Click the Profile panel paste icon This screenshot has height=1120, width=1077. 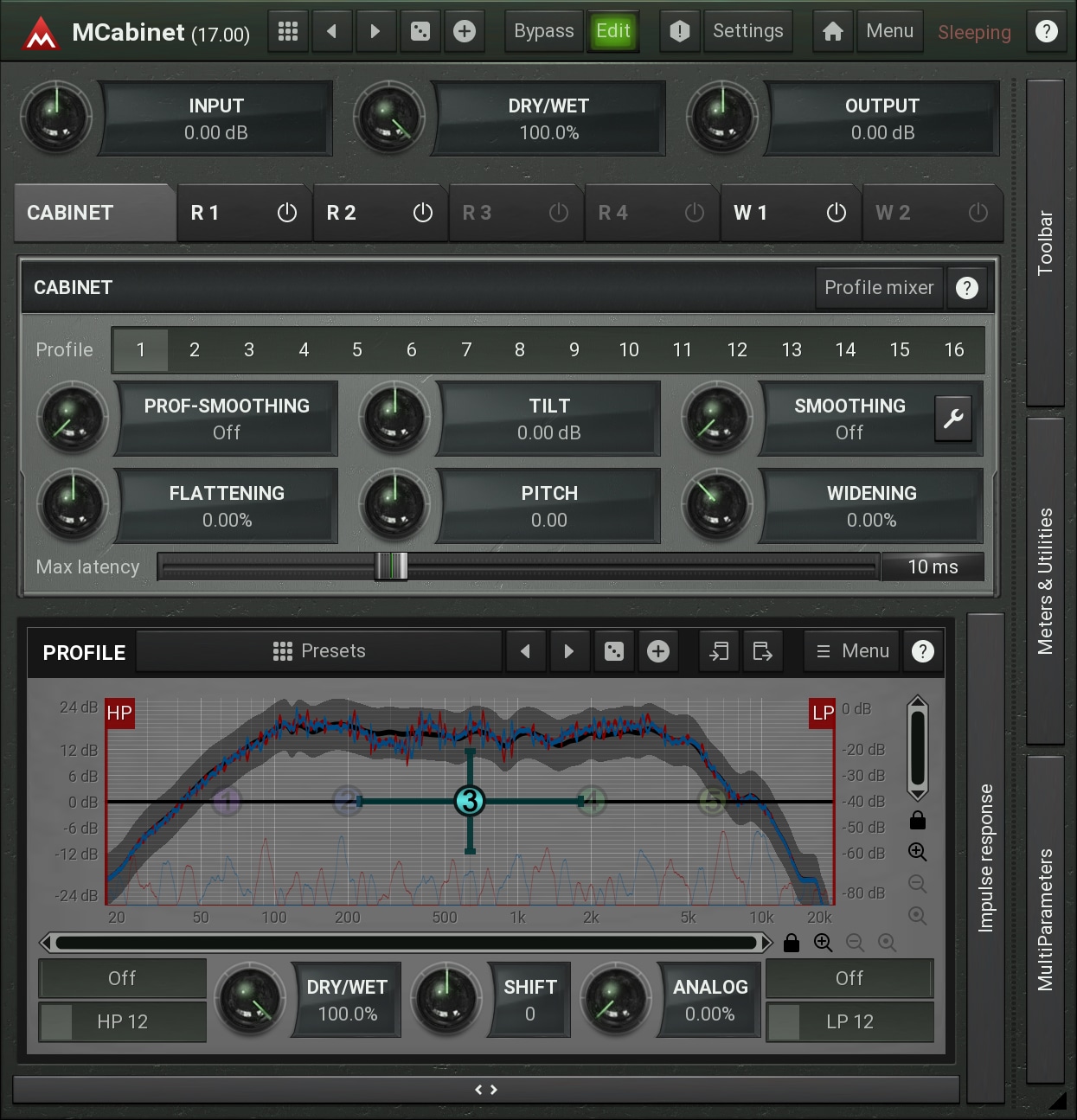[718, 651]
